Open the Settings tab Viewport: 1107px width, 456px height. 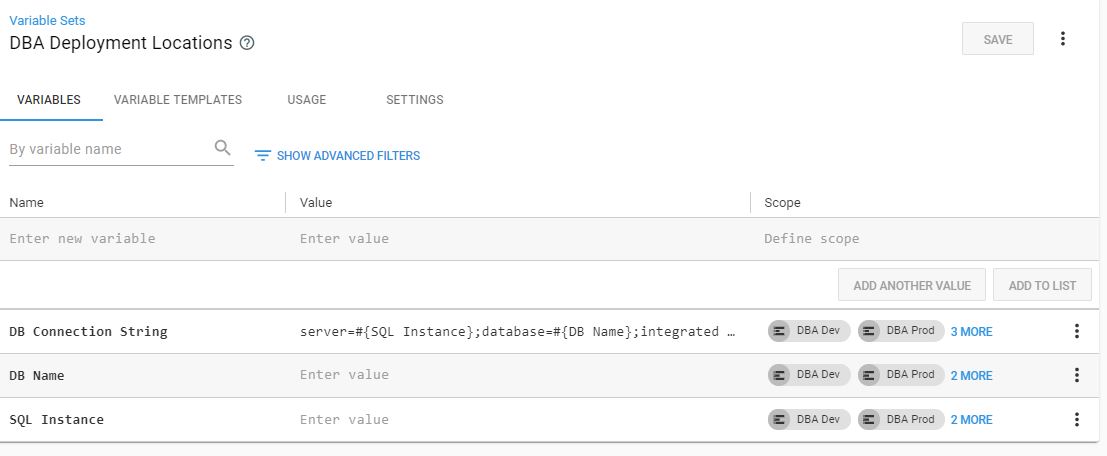point(414,100)
